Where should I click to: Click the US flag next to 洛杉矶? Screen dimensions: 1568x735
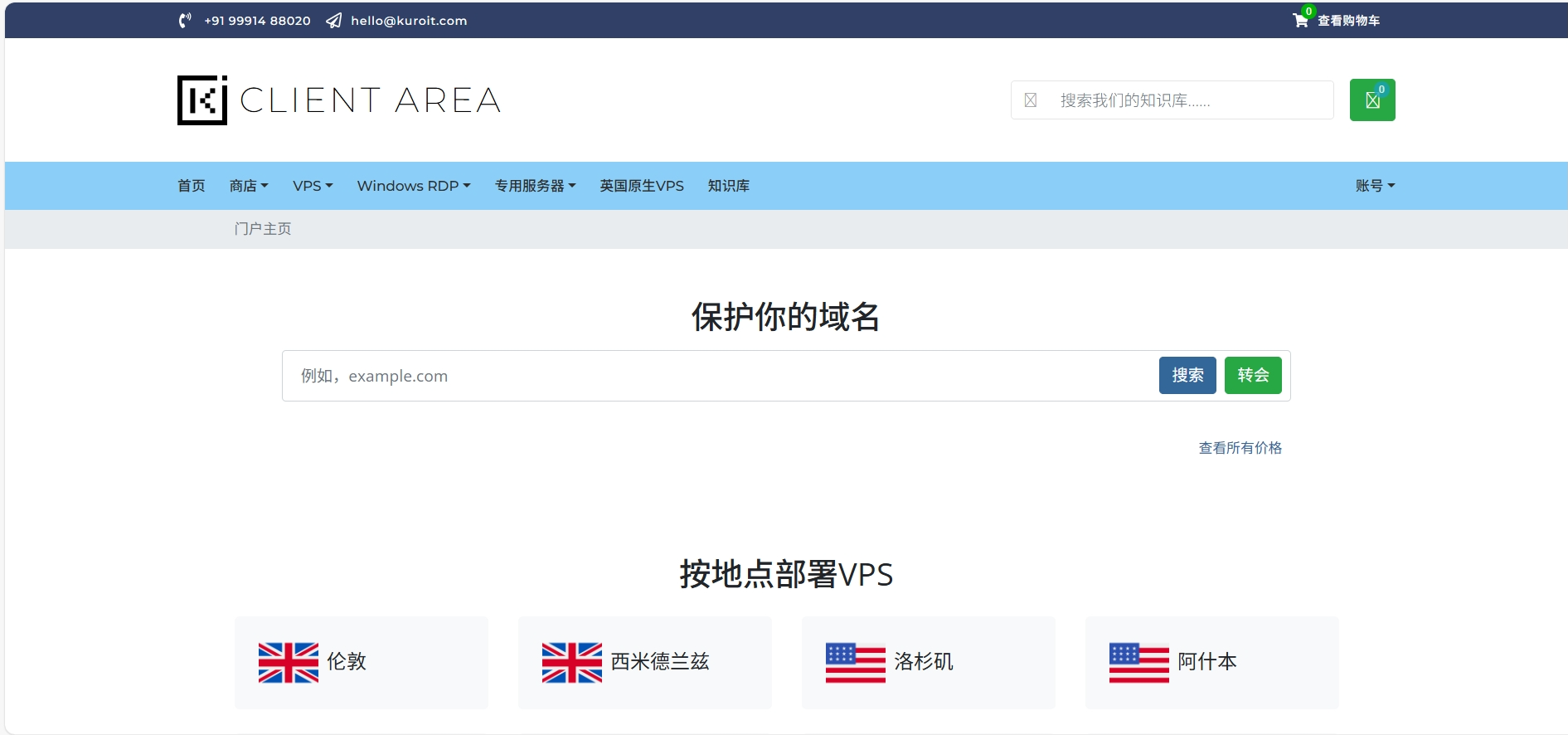tap(855, 662)
